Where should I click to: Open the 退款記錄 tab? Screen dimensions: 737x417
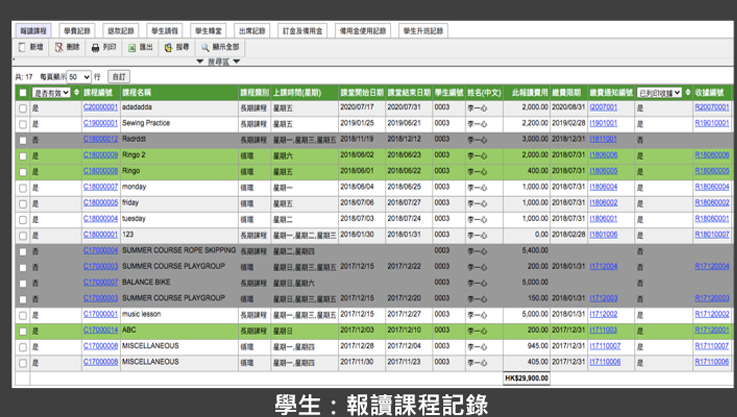121,31
